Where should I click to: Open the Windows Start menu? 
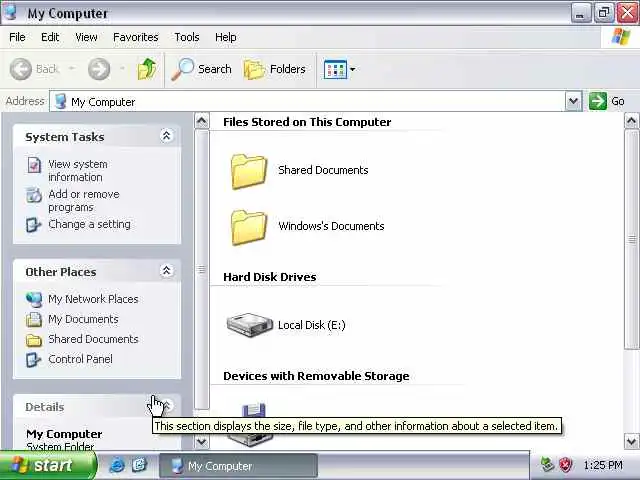click(48, 465)
